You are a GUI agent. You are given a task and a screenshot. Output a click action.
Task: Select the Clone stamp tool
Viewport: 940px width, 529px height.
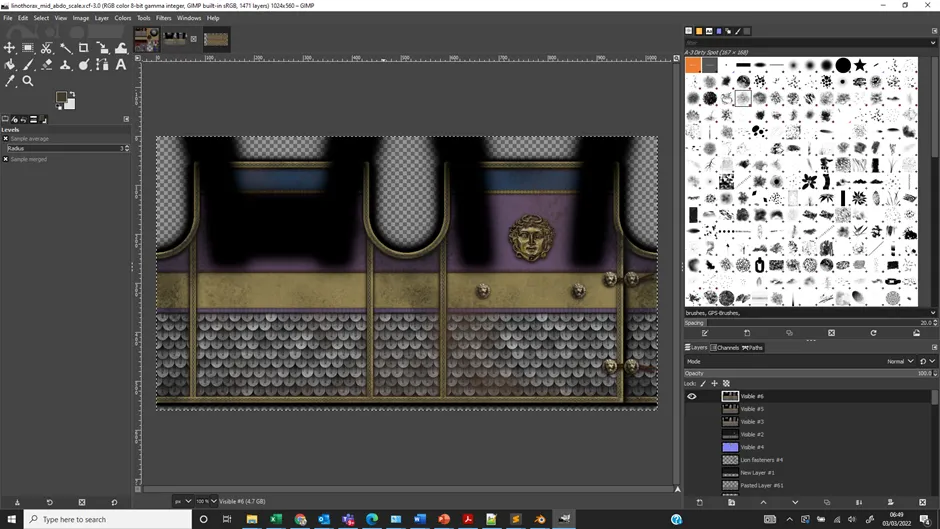(65, 65)
